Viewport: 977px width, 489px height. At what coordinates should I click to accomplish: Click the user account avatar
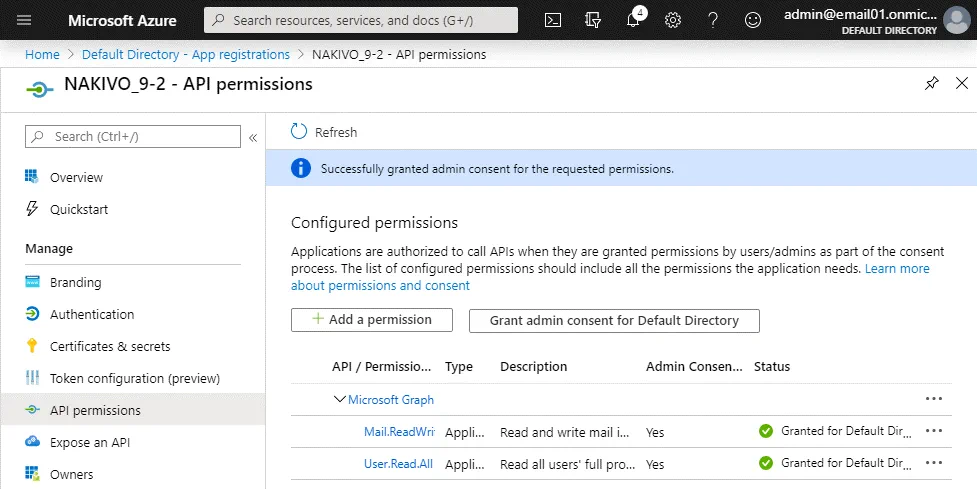coord(956,20)
